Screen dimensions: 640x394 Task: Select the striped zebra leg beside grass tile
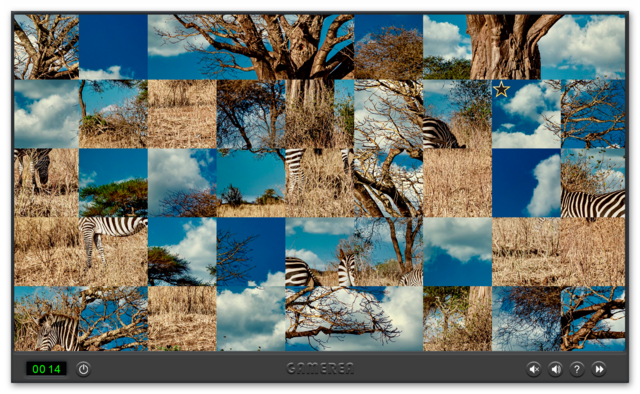pyautogui.click(x=320, y=183)
